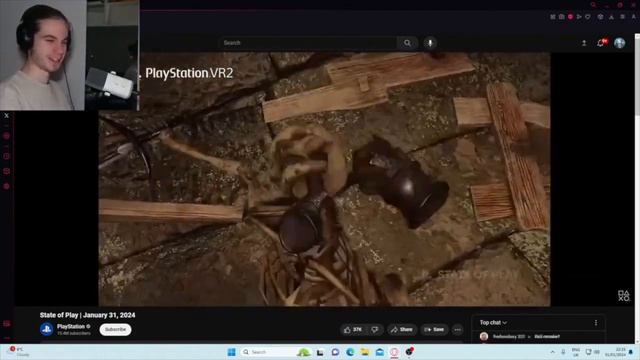Viewport: 640px width, 360px height.
Task: Open Windows Start menu
Action: point(231,352)
